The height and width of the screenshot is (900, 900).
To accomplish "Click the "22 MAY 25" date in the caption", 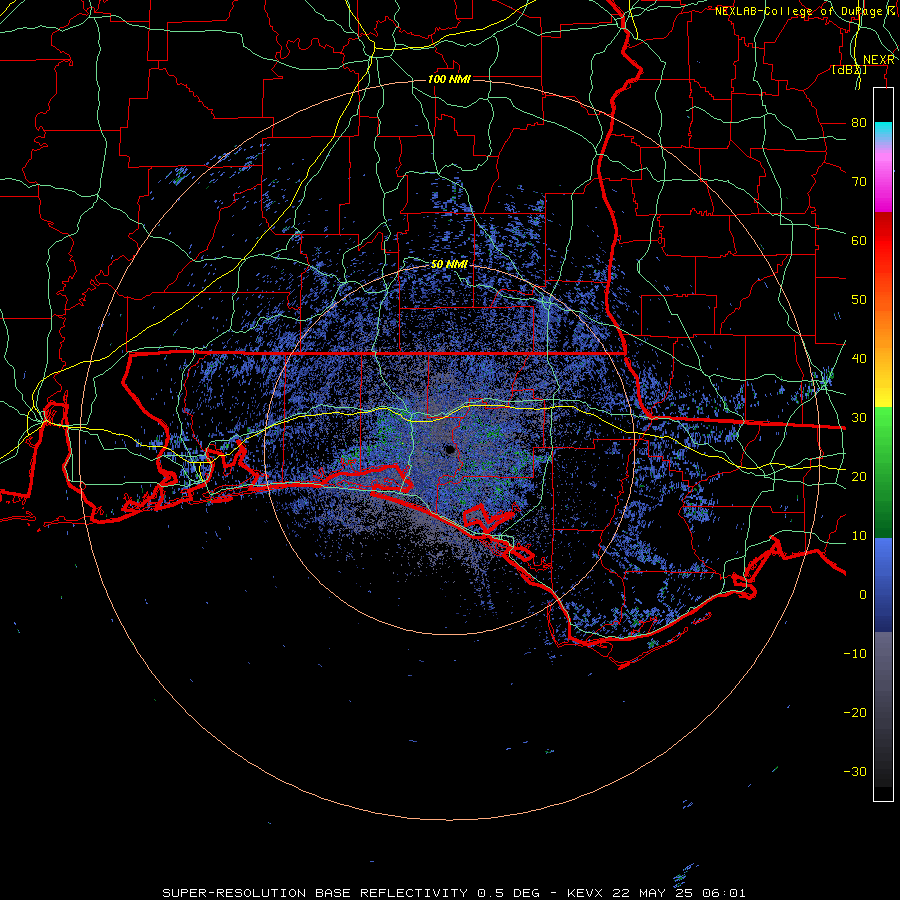I will 654,893.
